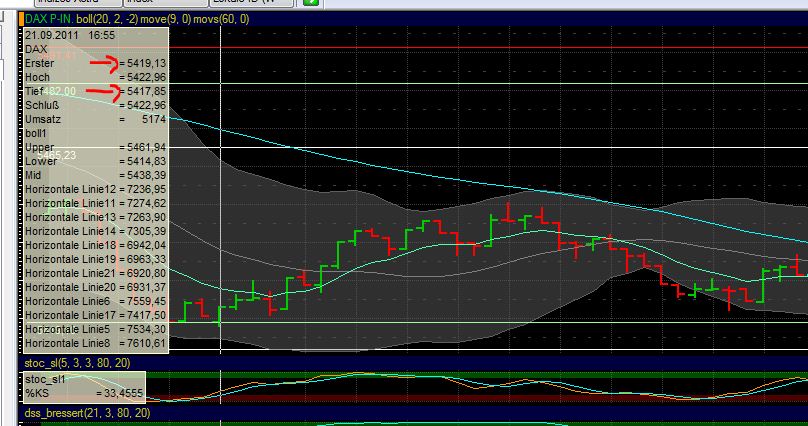Select the DAX P-IN. chart title
The image size is (808, 426).
(48, 19)
